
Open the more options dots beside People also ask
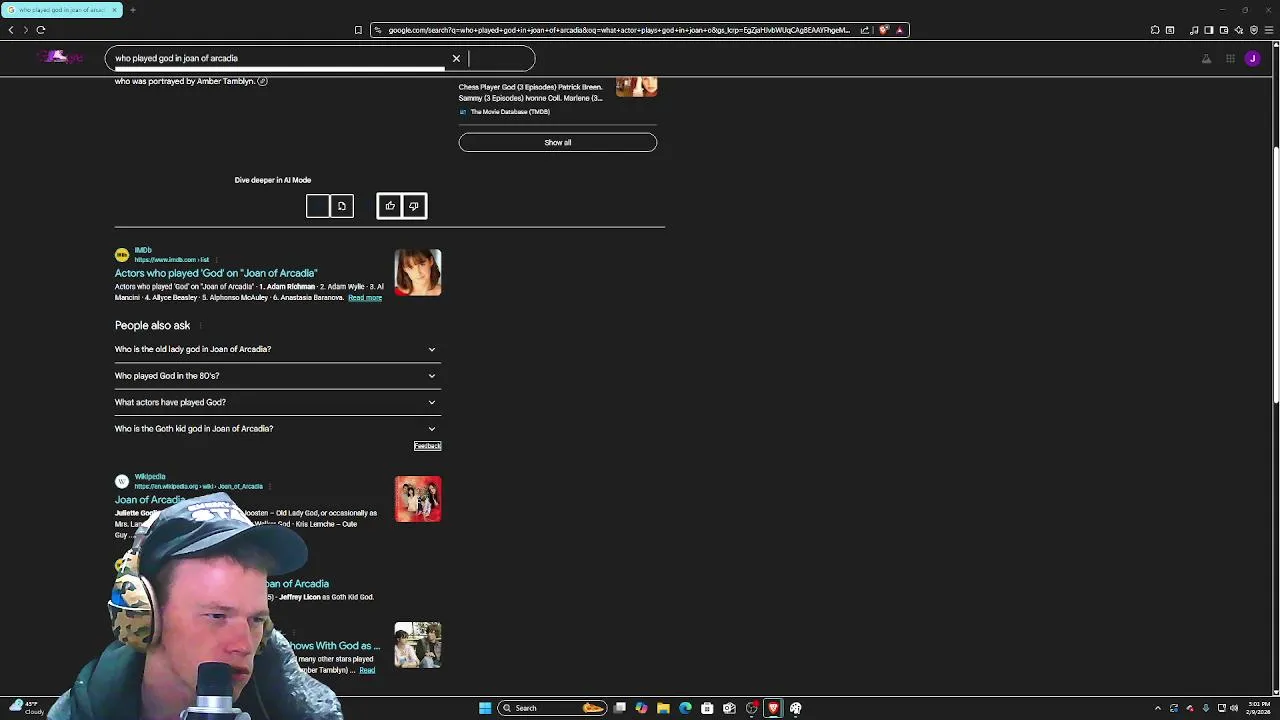201,326
